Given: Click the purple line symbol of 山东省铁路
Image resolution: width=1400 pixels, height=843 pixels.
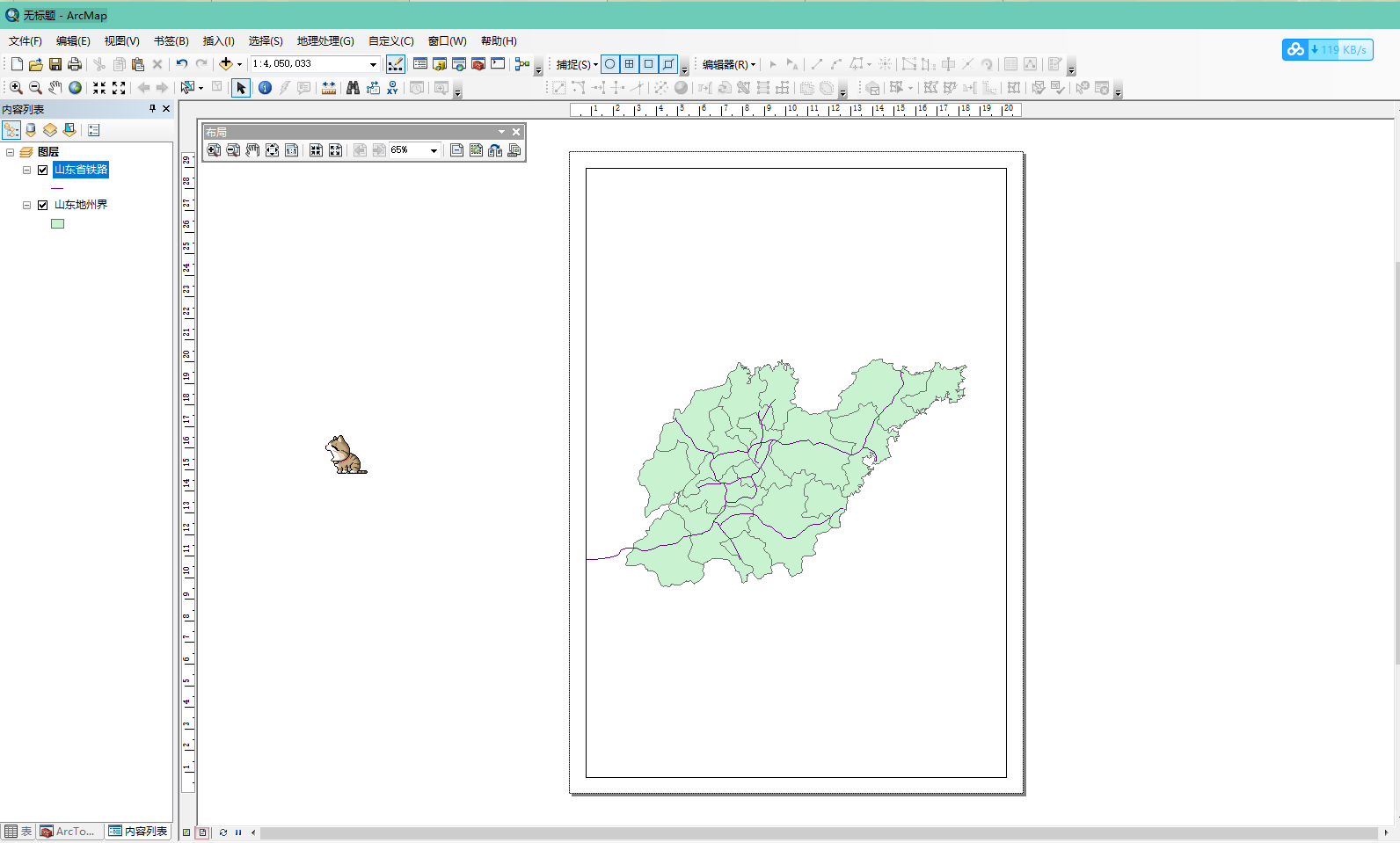Looking at the screenshot, I should [57, 188].
